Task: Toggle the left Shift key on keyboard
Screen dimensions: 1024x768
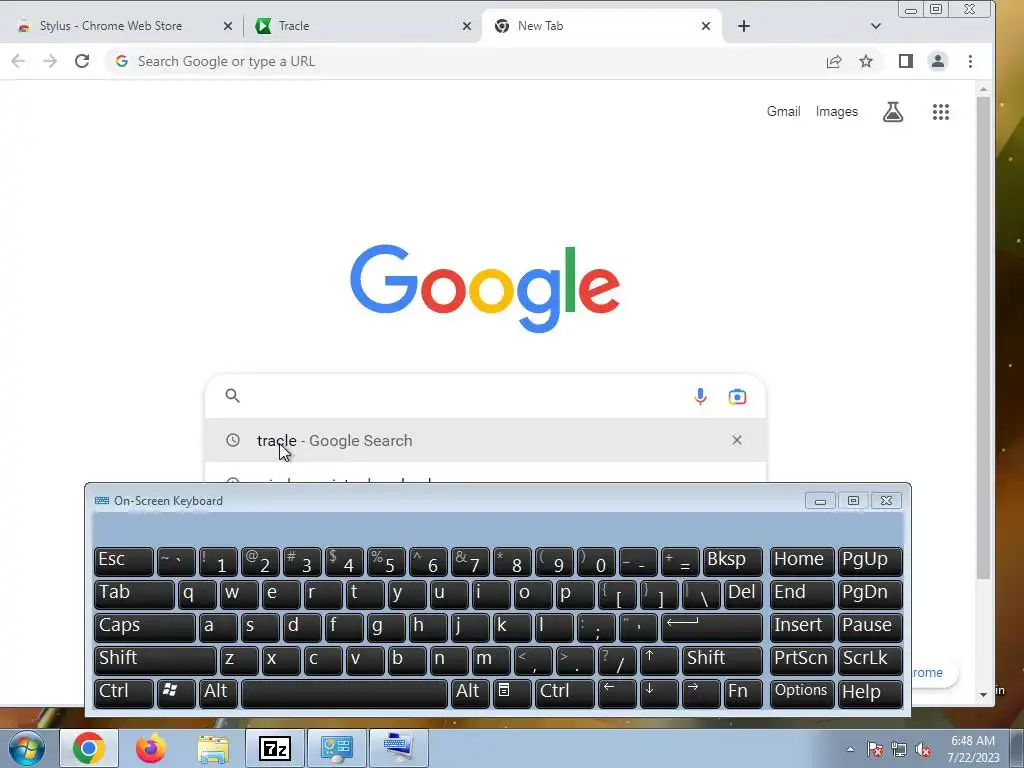Action: coord(155,660)
